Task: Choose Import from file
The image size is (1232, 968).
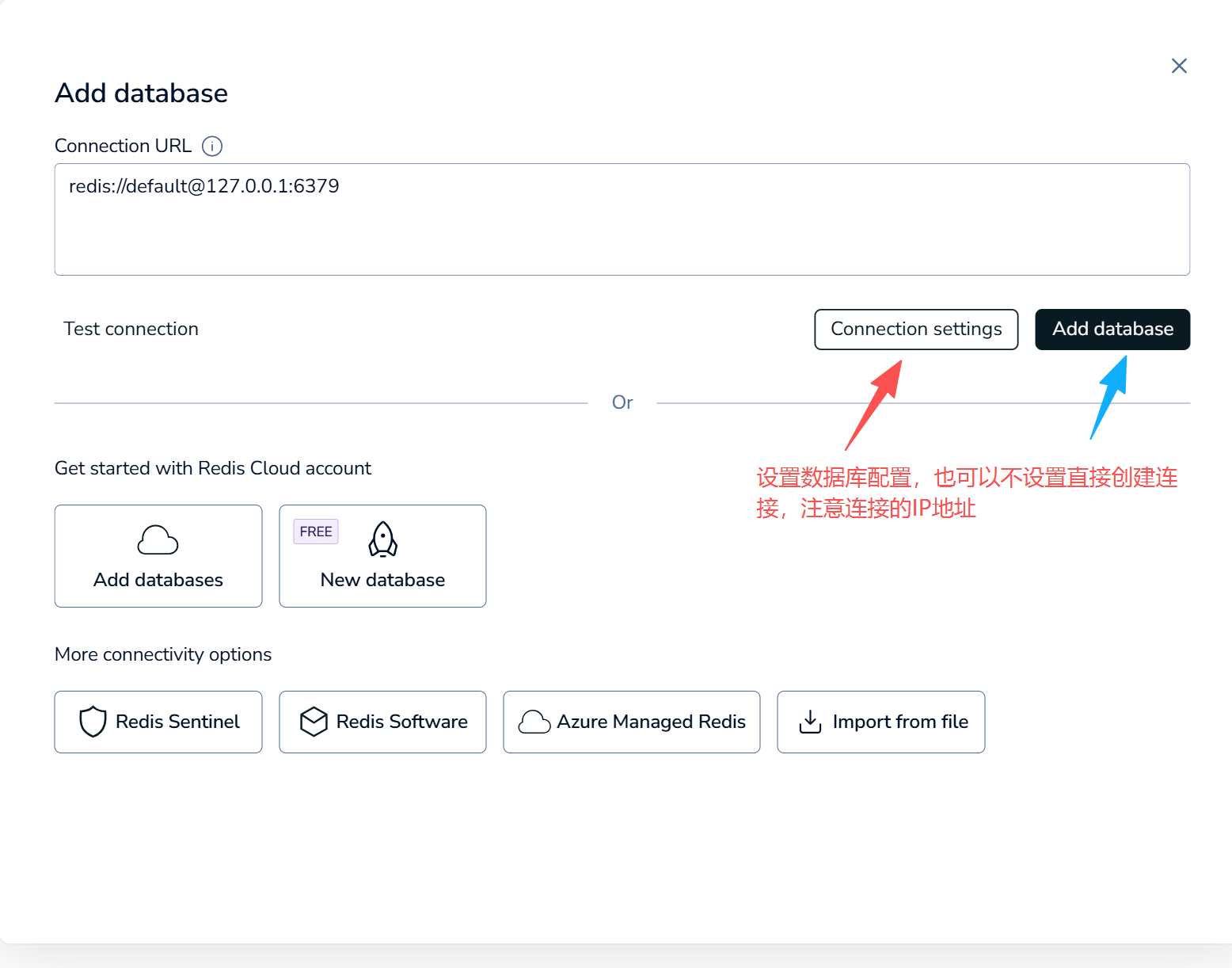Action: click(881, 722)
